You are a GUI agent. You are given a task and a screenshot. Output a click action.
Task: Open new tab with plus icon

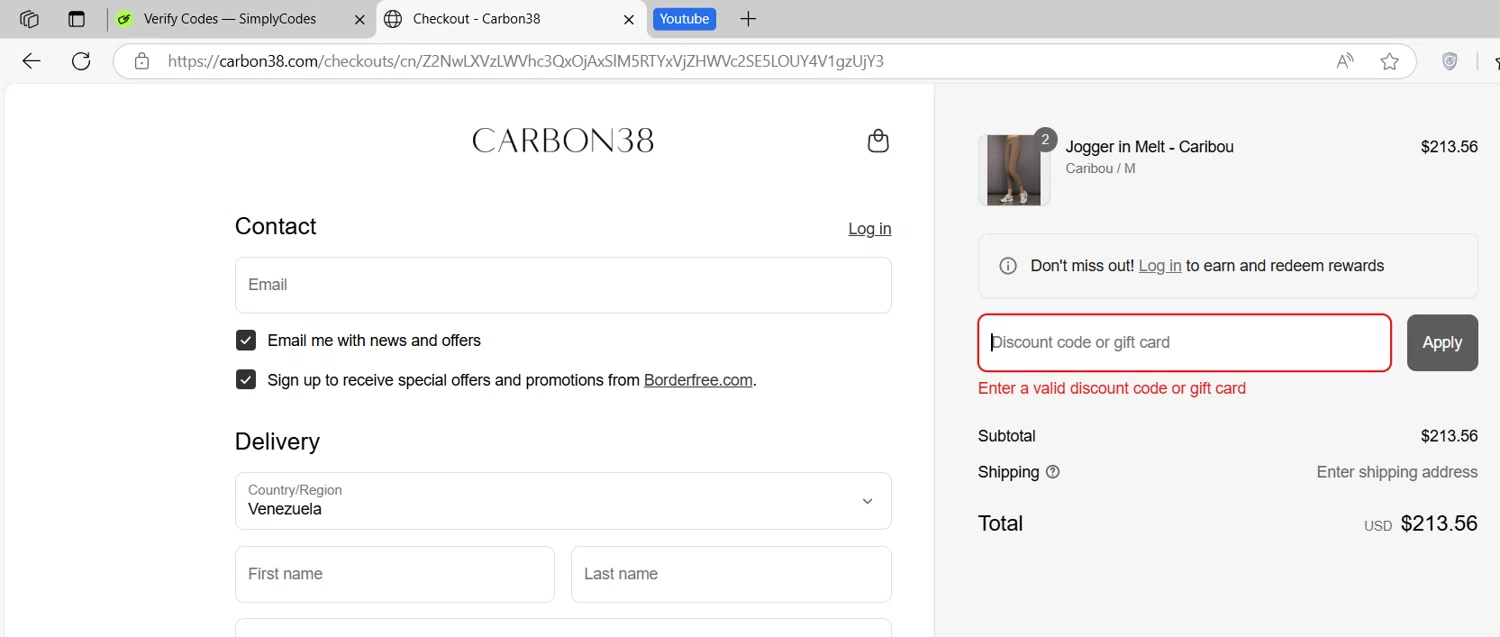(748, 19)
